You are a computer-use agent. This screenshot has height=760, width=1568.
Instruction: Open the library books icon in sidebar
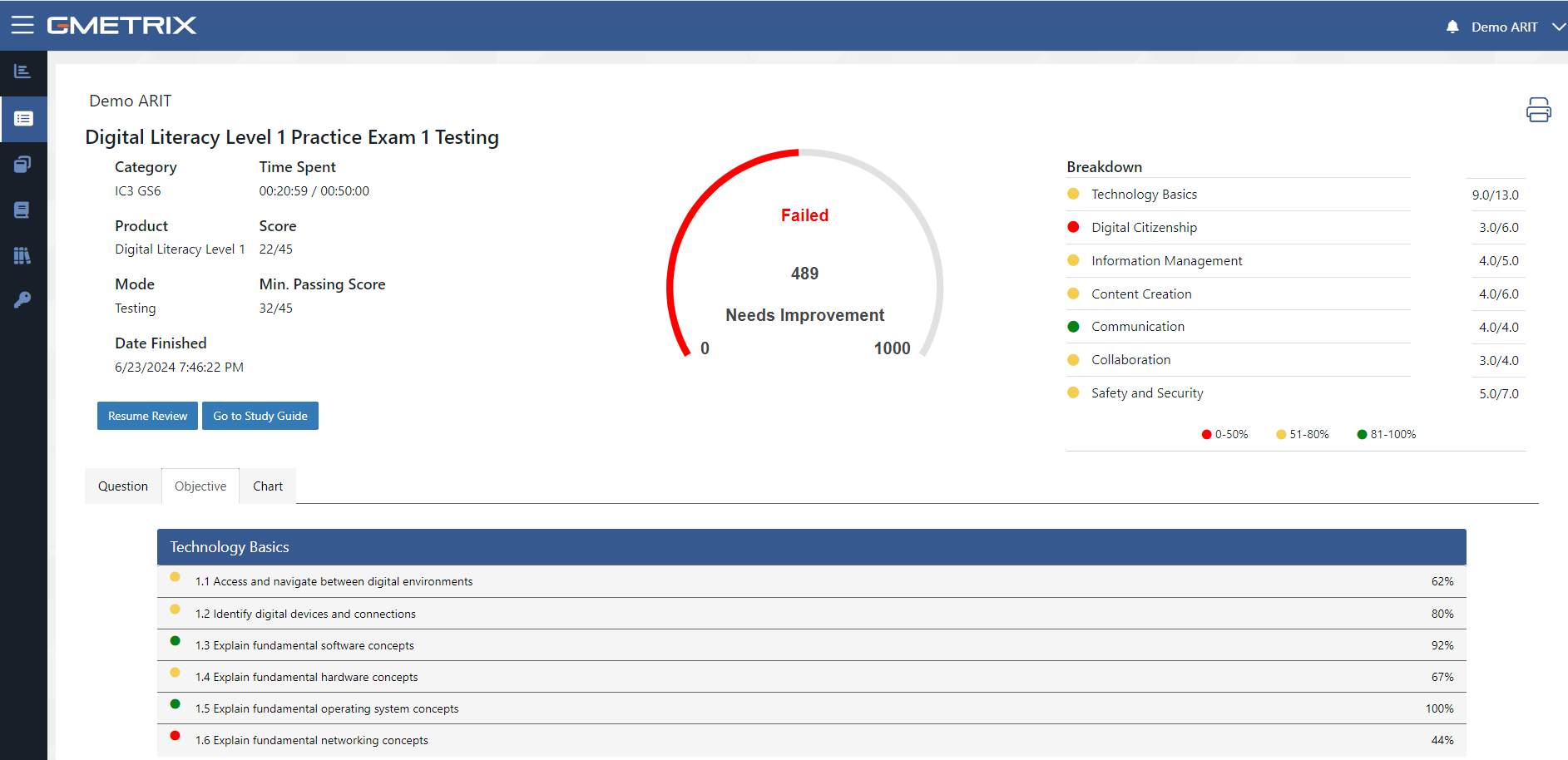(x=22, y=255)
